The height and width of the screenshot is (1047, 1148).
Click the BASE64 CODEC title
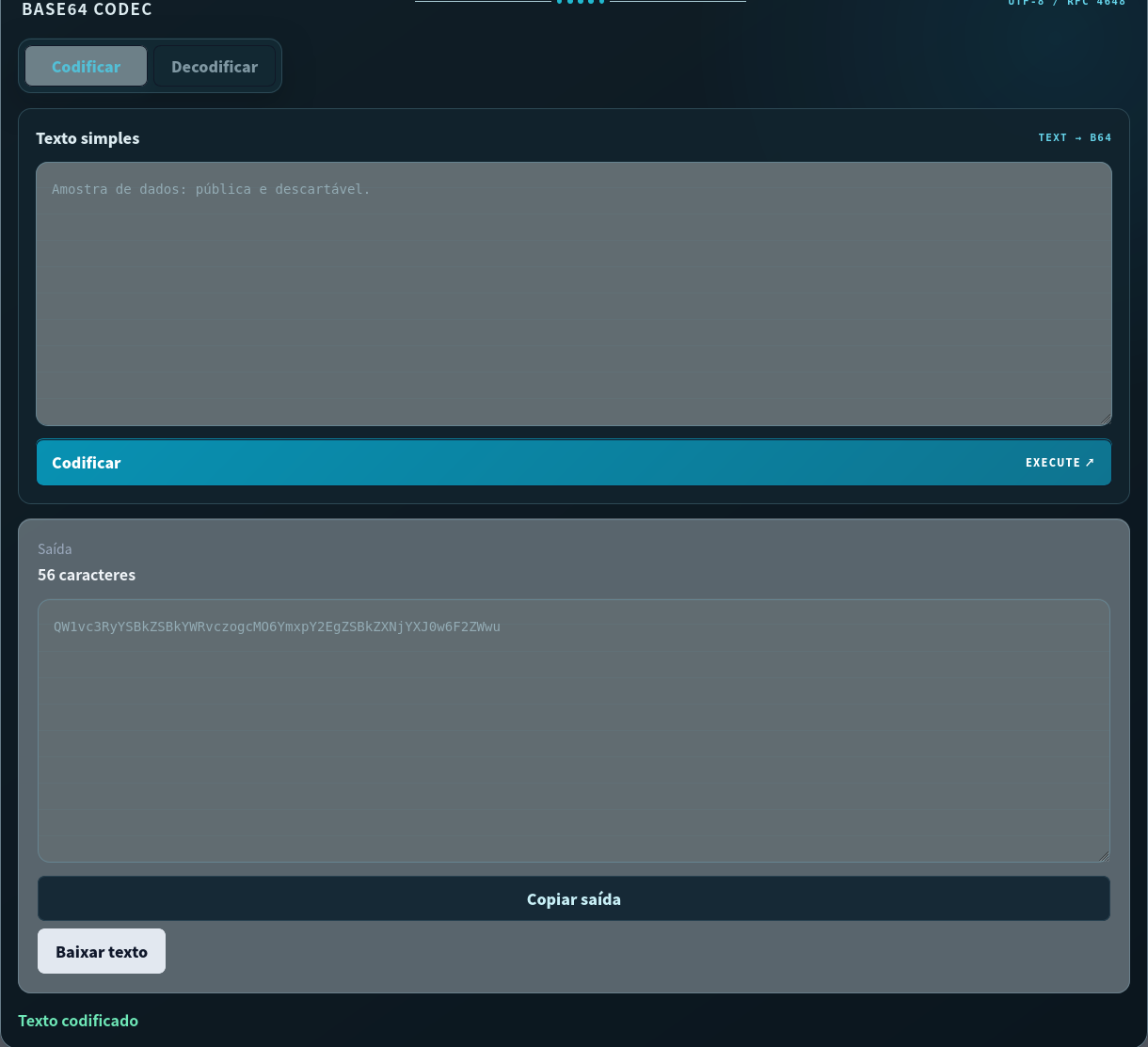pyautogui.click(x=88, y=9)
